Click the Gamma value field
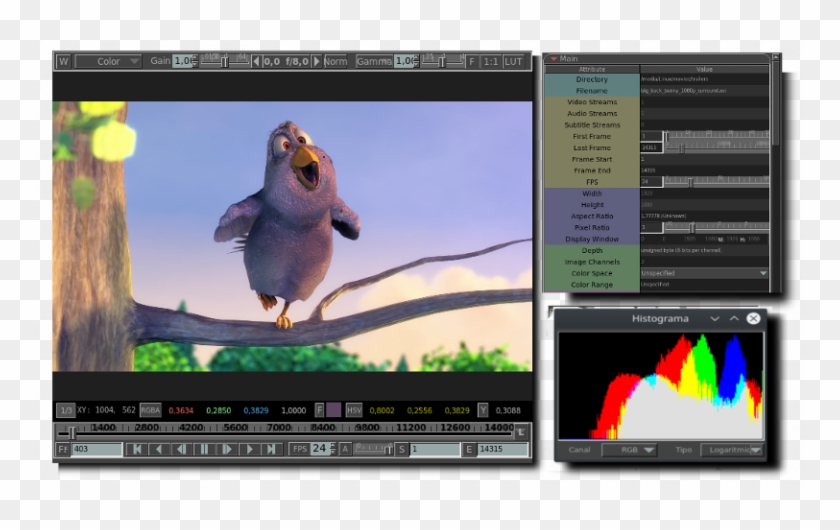Screen dimensions: 840x530 [x=406, y=61]
